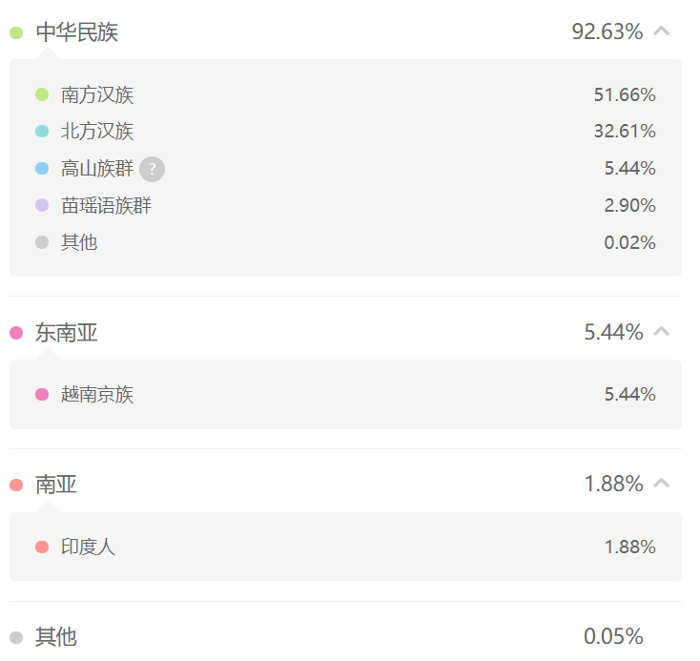Collapse the 南亚 section chevron
The image size is (700, 661).
(x=662, y=483)
